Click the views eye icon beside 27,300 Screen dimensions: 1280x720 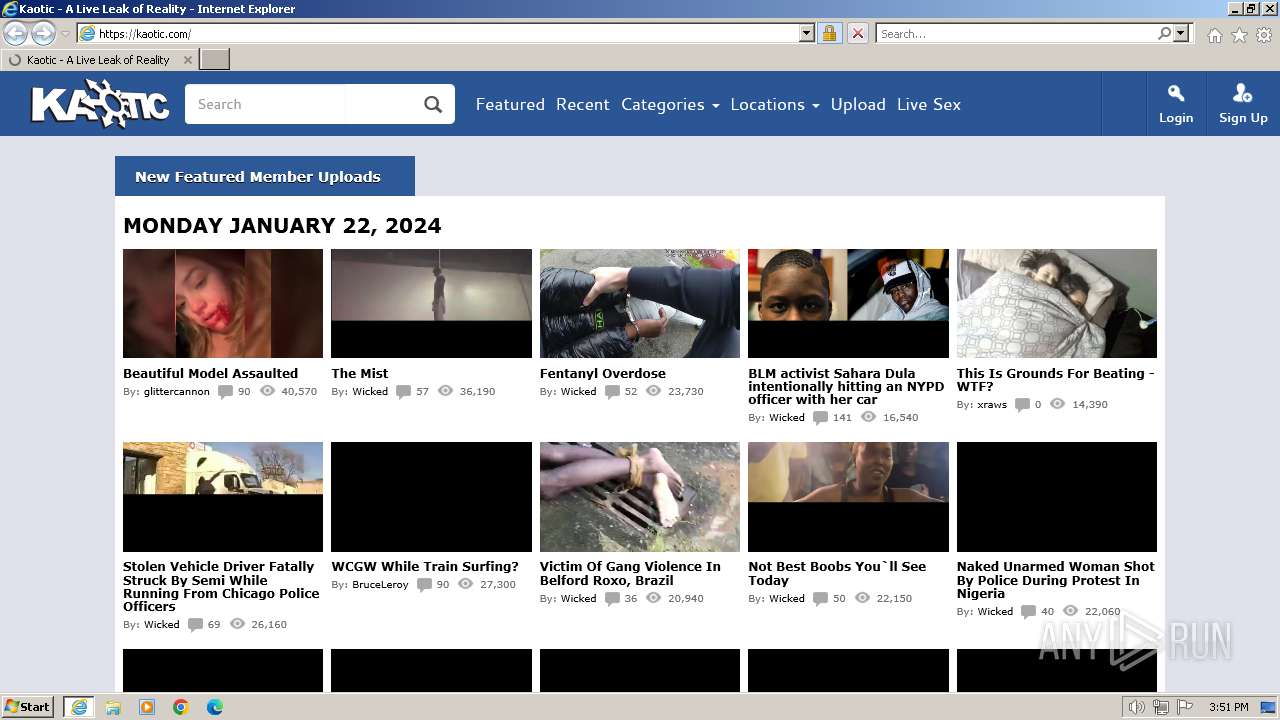(466, 584)
